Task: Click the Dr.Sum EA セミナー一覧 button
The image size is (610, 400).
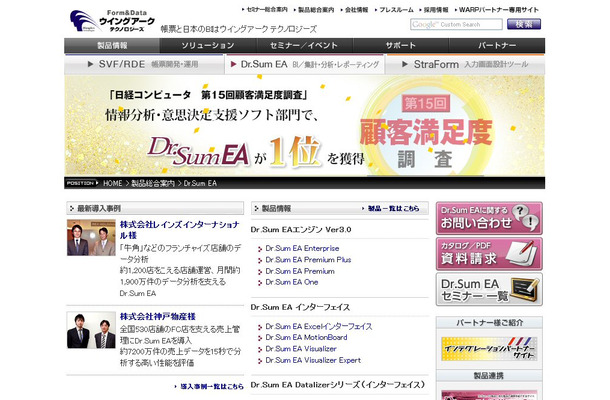Action: [x=489, y=289]
